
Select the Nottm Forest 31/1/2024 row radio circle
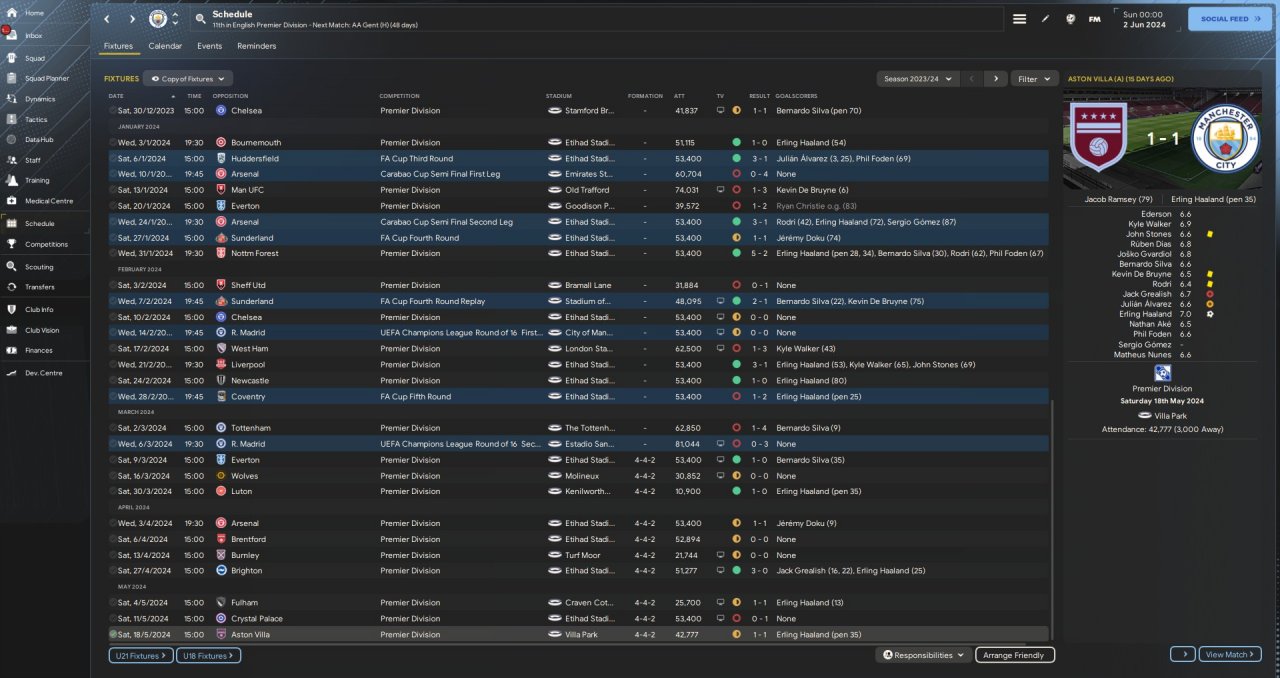pos(113,253)
